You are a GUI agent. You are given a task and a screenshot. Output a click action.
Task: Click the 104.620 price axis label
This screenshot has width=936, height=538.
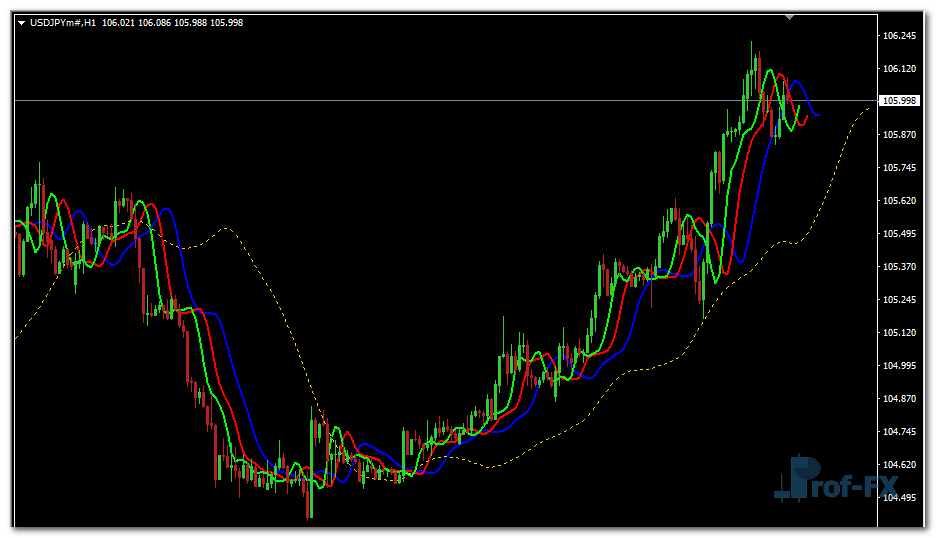(900, 465)
